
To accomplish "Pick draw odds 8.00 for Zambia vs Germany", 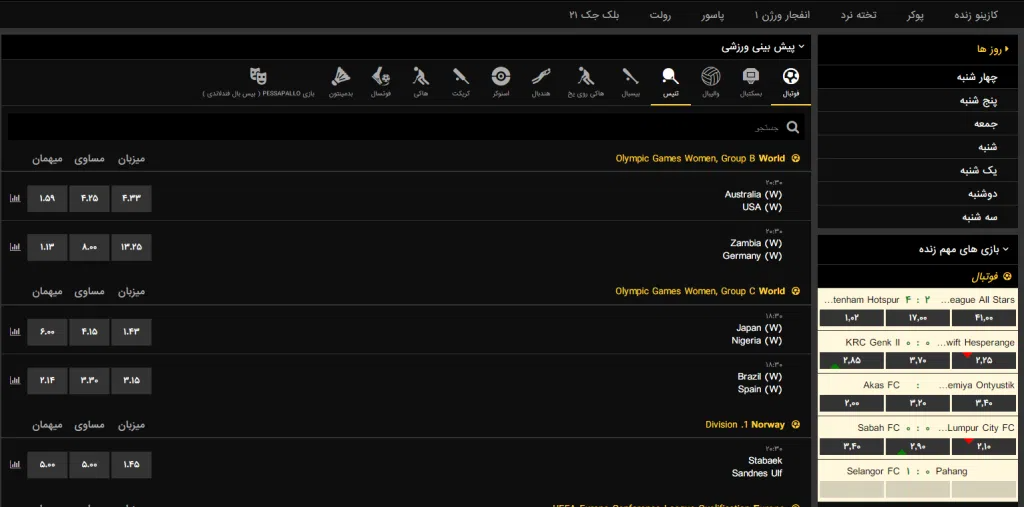I will 89,247.
